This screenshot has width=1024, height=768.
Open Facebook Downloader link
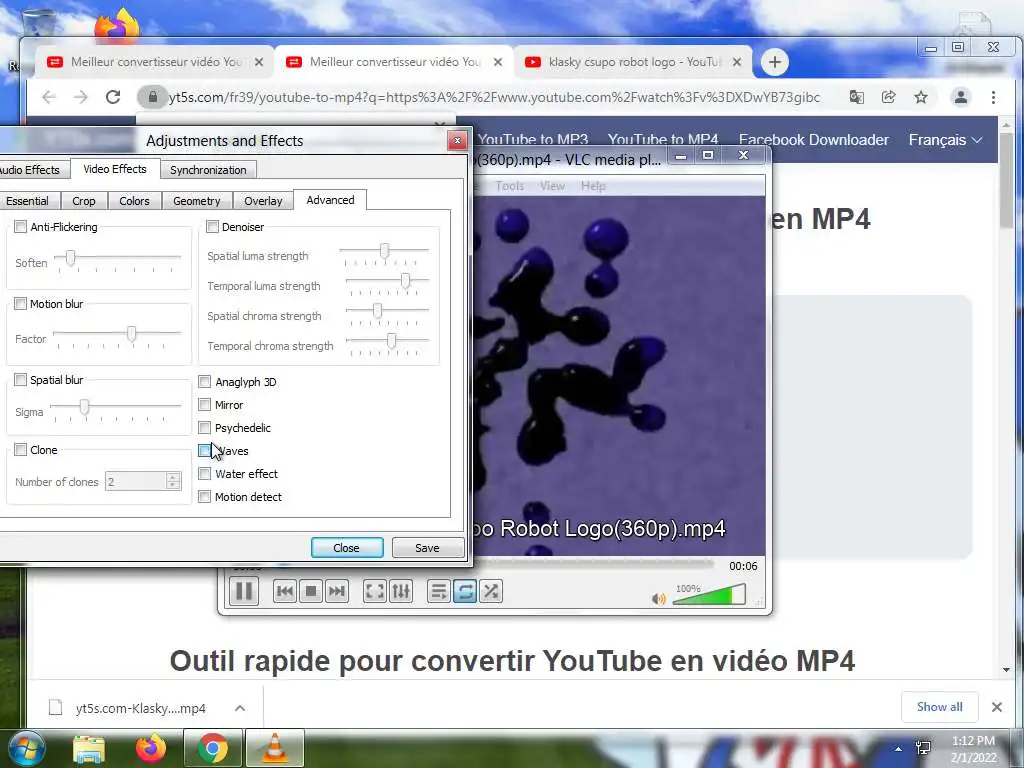814,140
